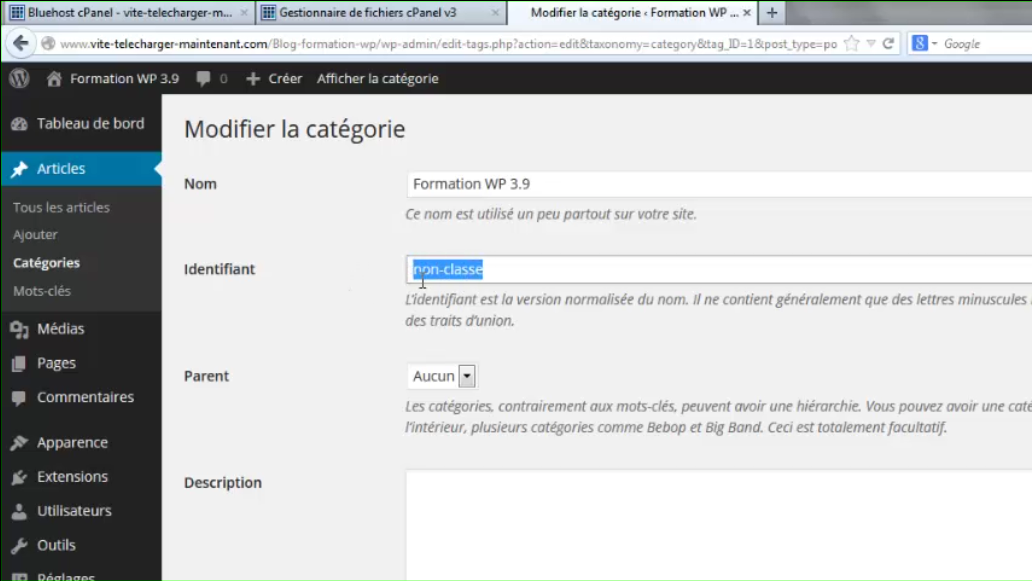Click the Créer link in admin bar
Viewport: 1032px width, 581px height.
point(285,79)
